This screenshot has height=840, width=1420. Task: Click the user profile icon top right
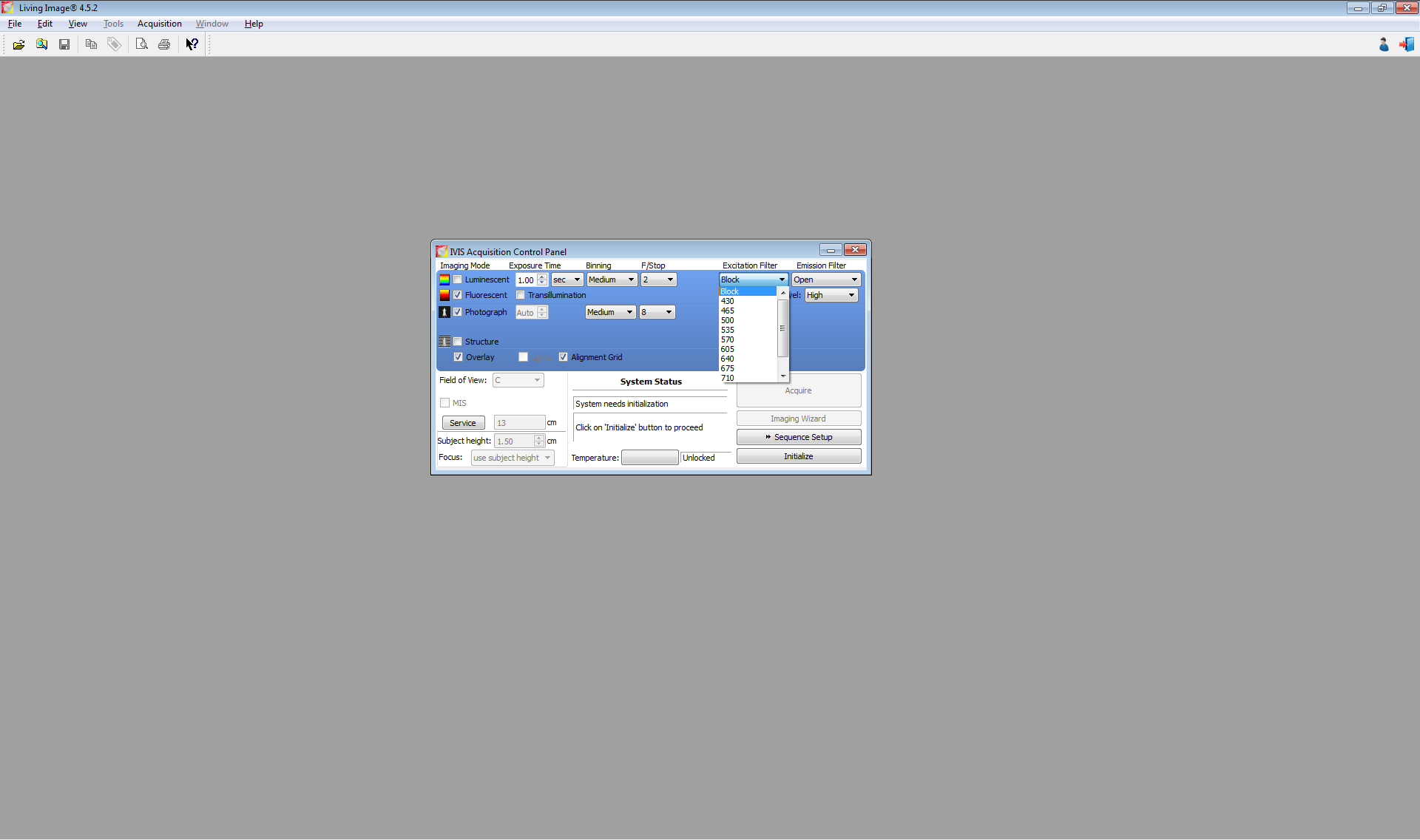pyautogui.click(x=1384, y=44)
